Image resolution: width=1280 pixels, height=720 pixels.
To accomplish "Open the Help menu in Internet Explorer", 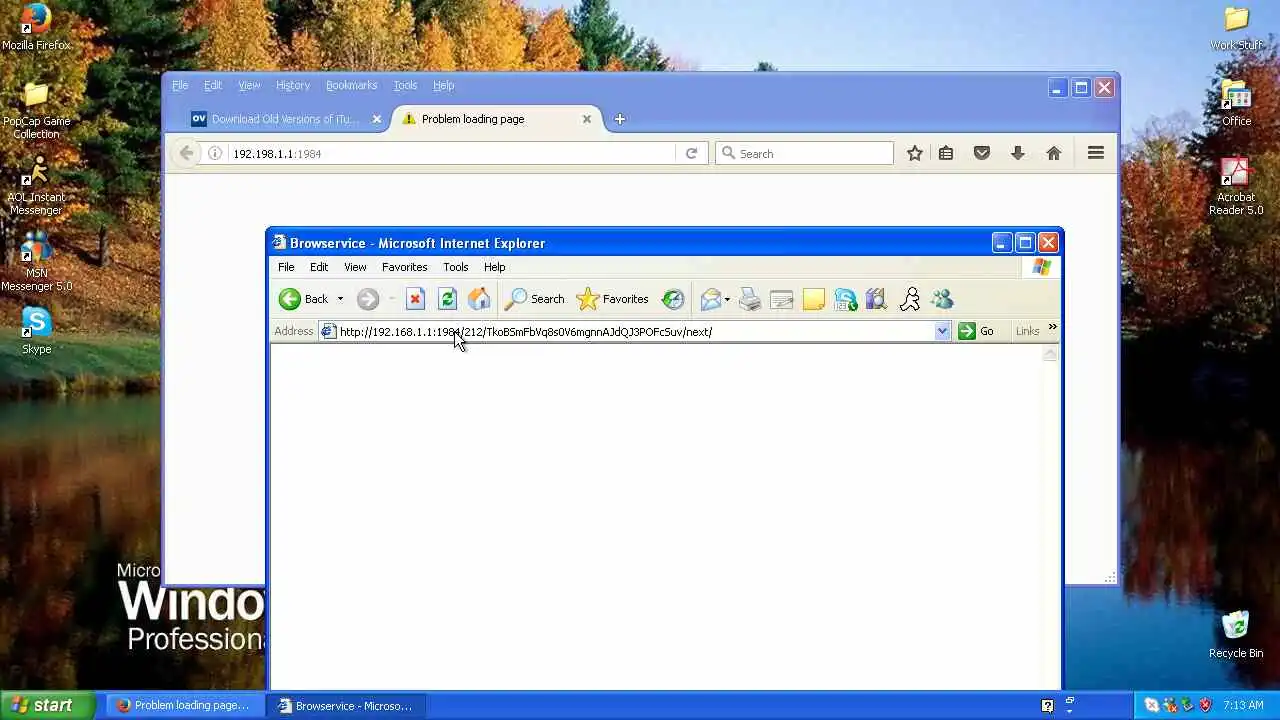I will click(x=495, y=267).
